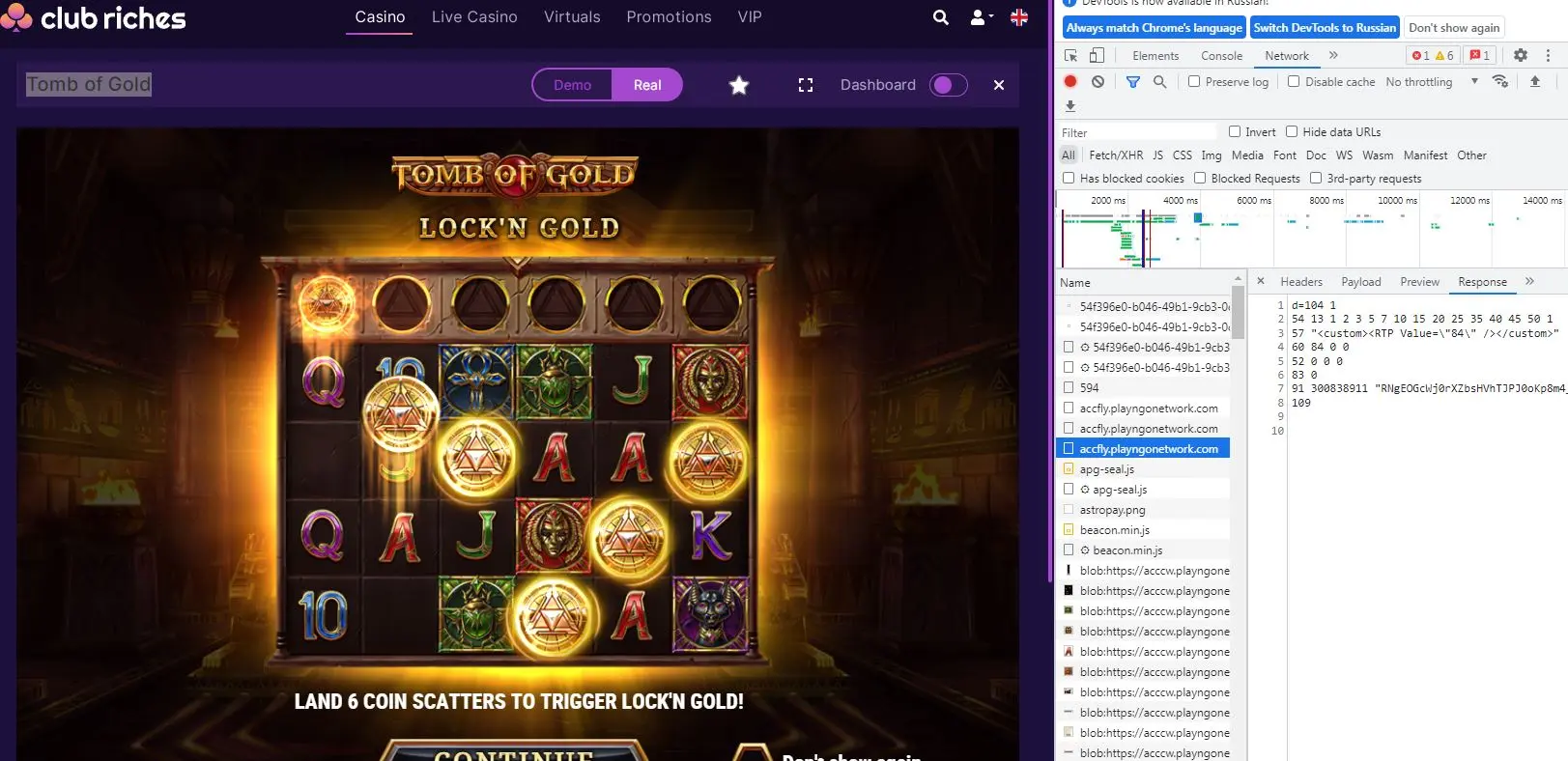This screenshot has height=761, width=1568.
Task: Filter requests by Fetch/XHR
Action: point(1116,155)
